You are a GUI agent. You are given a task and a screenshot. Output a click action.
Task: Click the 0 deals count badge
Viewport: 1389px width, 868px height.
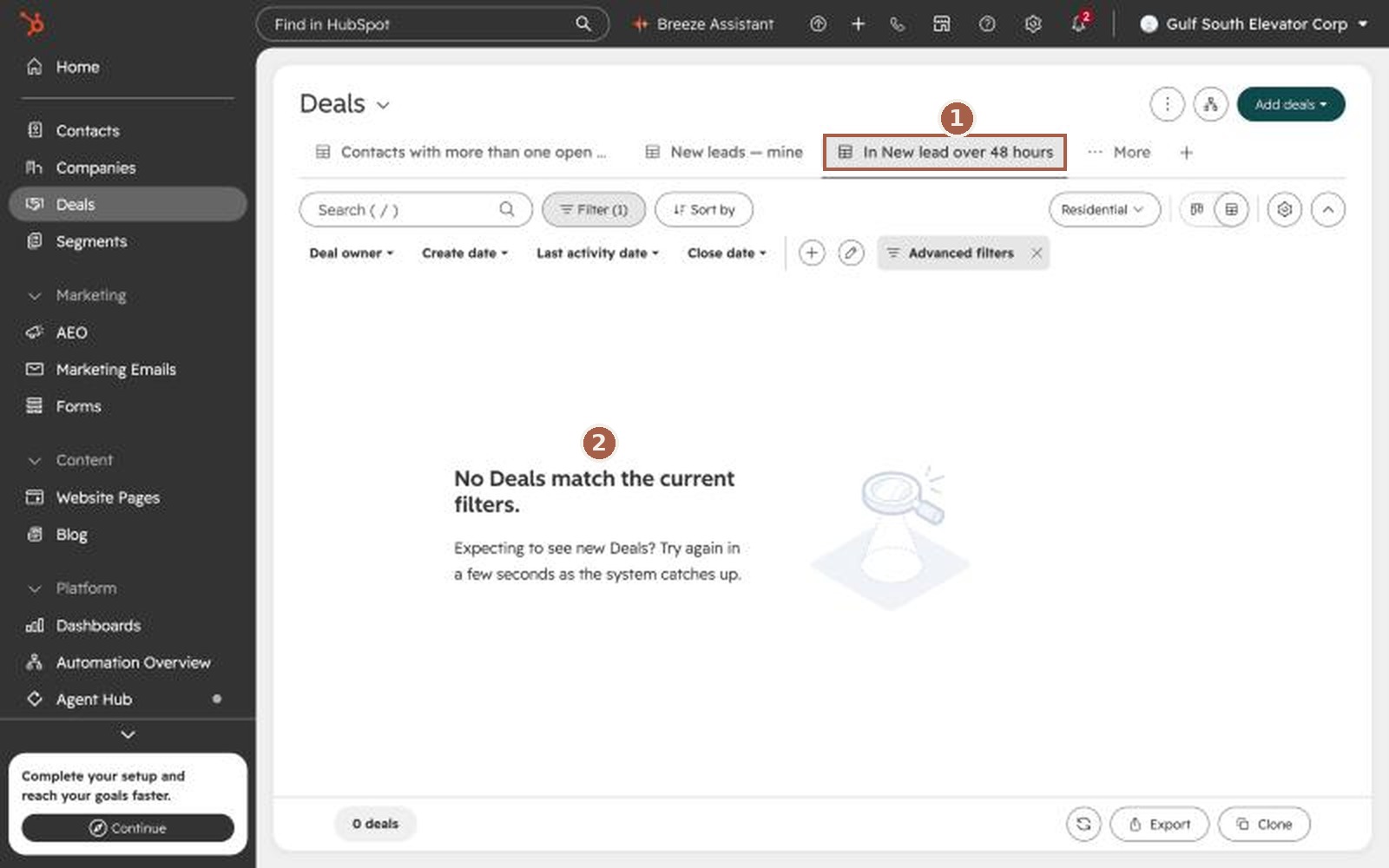pos(375,824)
